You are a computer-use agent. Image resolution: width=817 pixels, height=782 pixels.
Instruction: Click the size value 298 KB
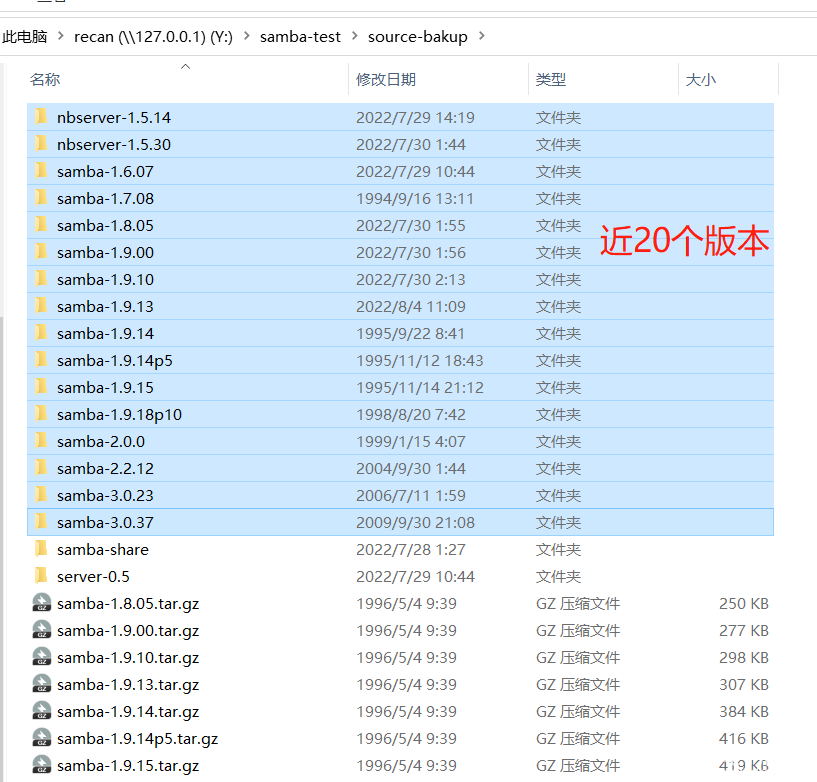tap(744, 657)
